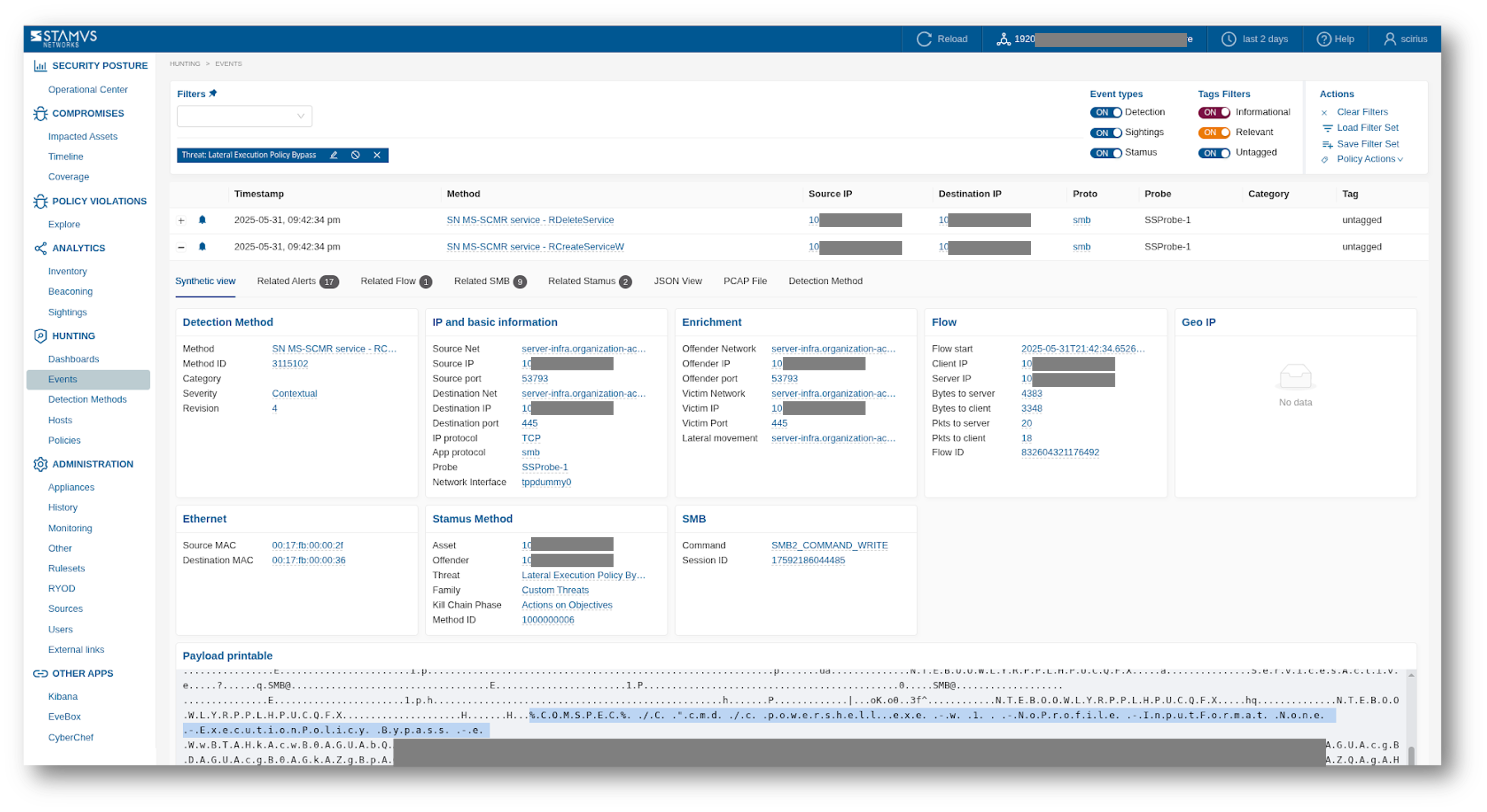
Task: Disable the Informational tag filter
Action: (1213, 112)
